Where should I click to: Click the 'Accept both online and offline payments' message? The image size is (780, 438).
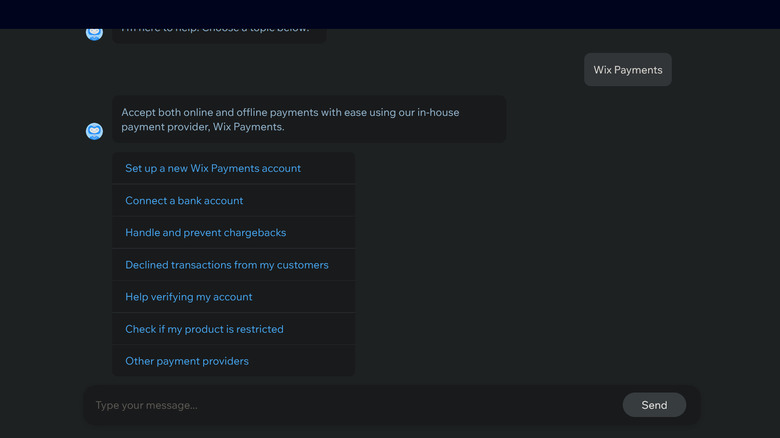point(309,119)
